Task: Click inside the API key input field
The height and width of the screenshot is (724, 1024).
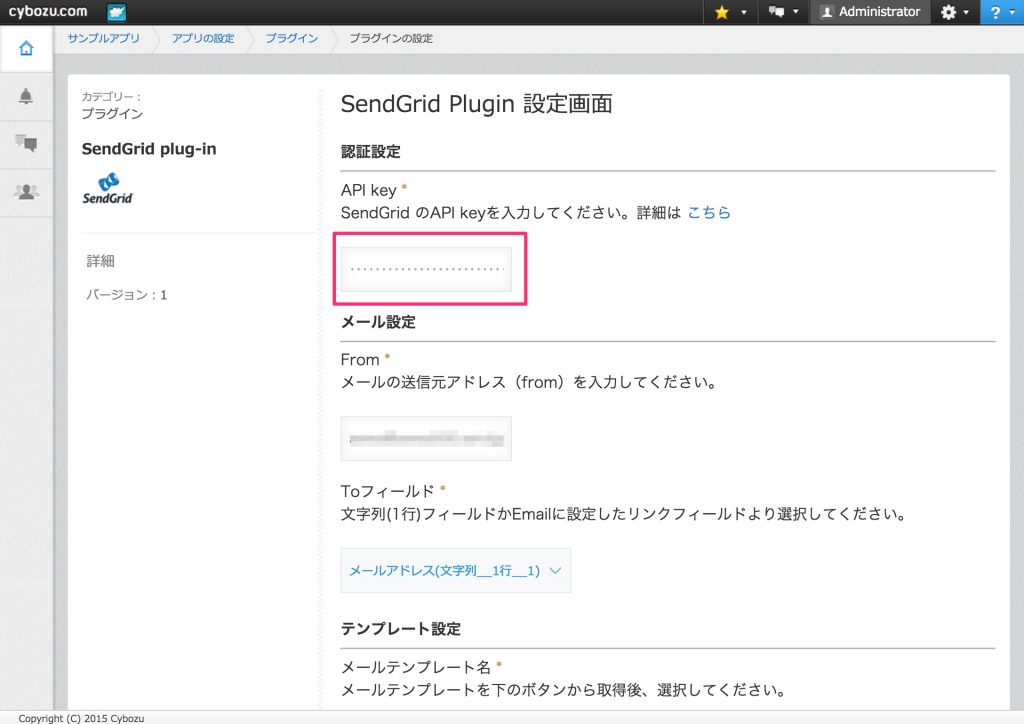Action: click(x=428, y=267)
